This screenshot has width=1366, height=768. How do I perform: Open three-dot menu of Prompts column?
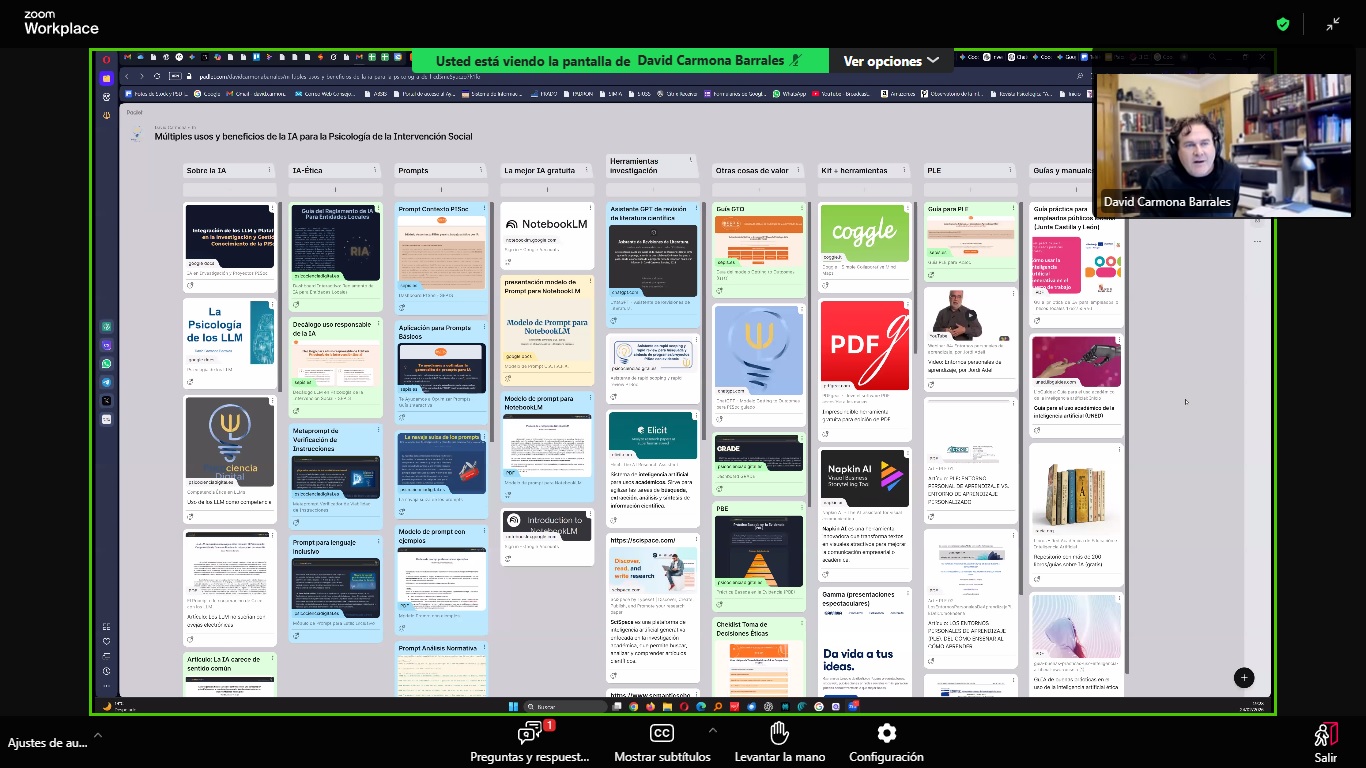pos(483,170)
